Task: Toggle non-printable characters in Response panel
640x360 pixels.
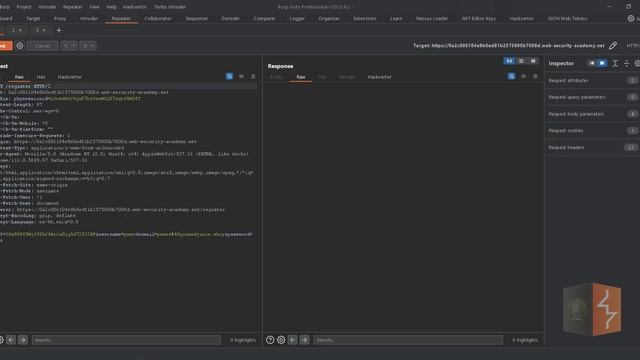Action: point(523,76)
